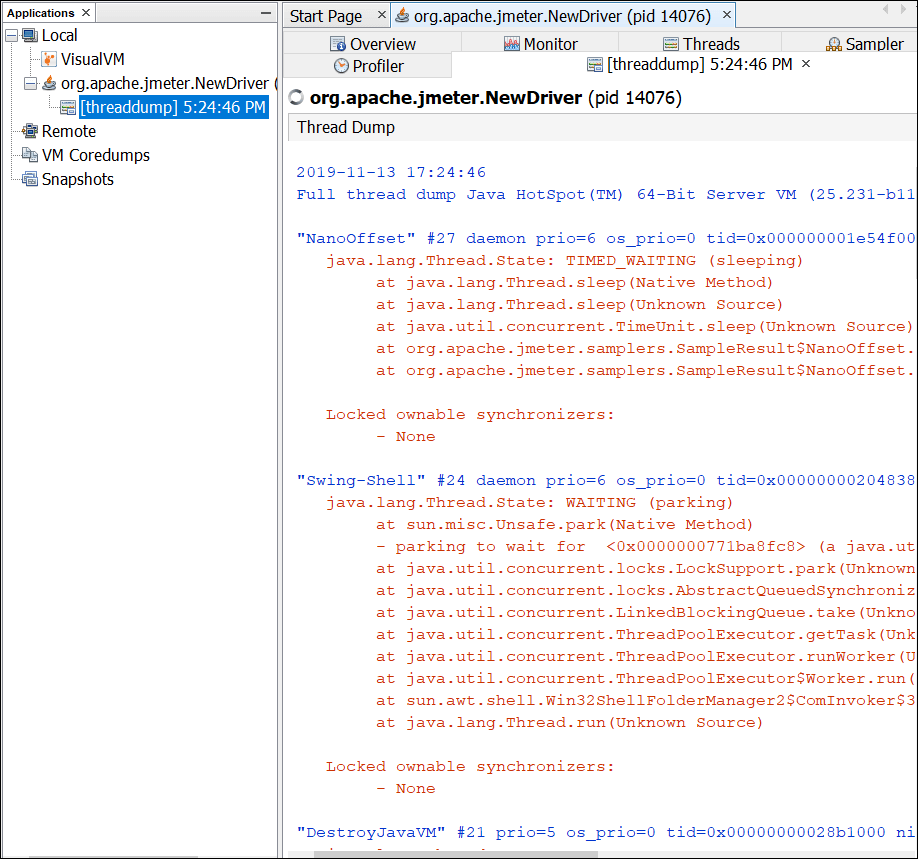Screen dimensions: 918x859
Task: Select the Java coffee-cup icon beside org.apache.jmeter.NewDriver
Action: tap(48, 83)
